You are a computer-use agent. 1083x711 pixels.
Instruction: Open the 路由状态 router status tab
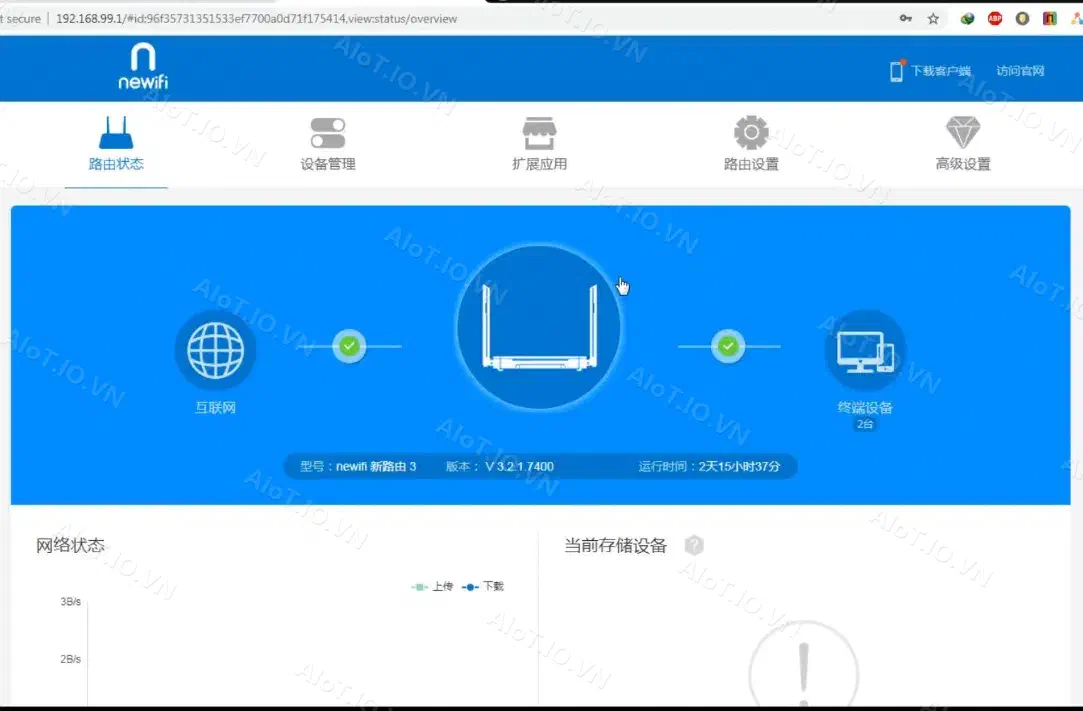[116, 144]
